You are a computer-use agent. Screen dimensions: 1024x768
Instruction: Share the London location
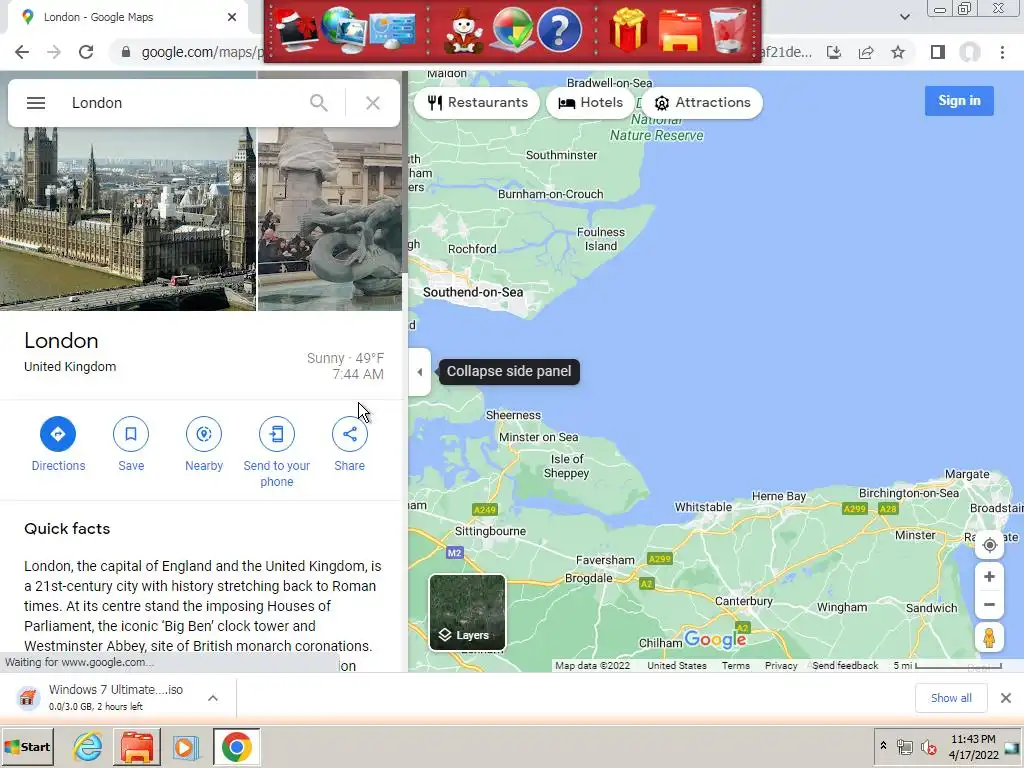[x=350, y=444]
